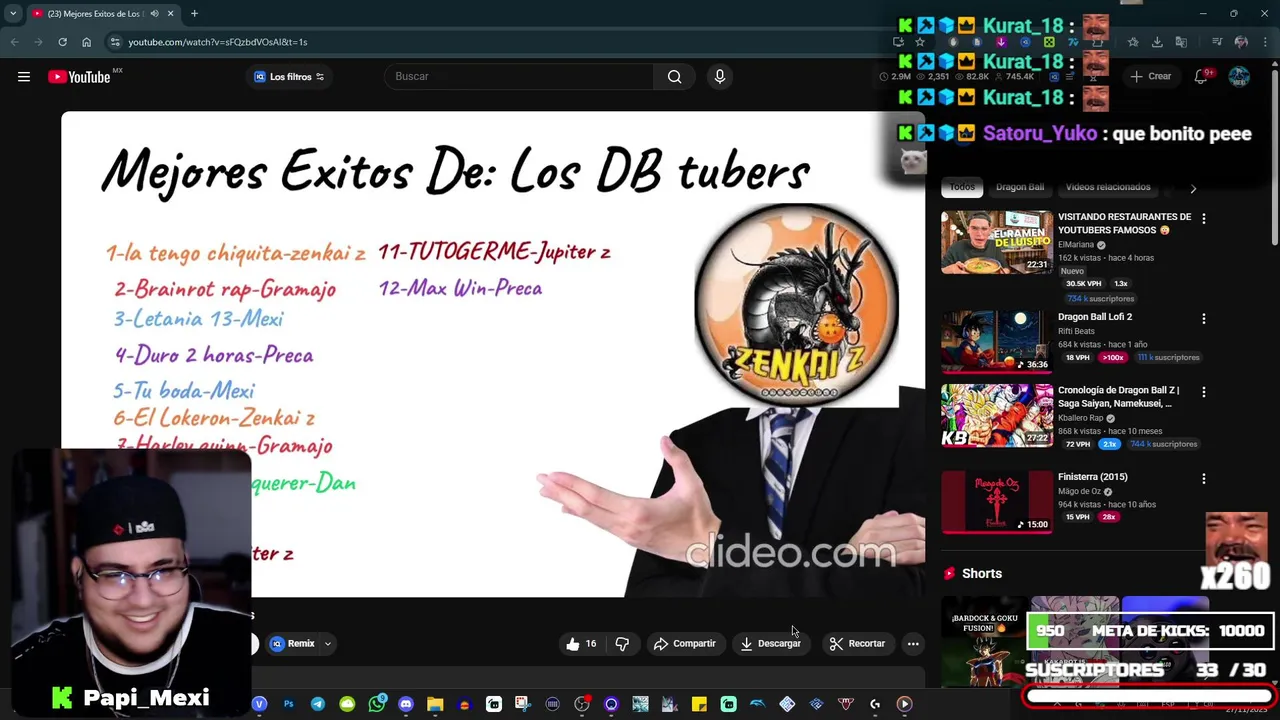The width and height of the screenshot is (1280, 720).
Task: Start voice search with the microphone icon
Action: point(720,77)
